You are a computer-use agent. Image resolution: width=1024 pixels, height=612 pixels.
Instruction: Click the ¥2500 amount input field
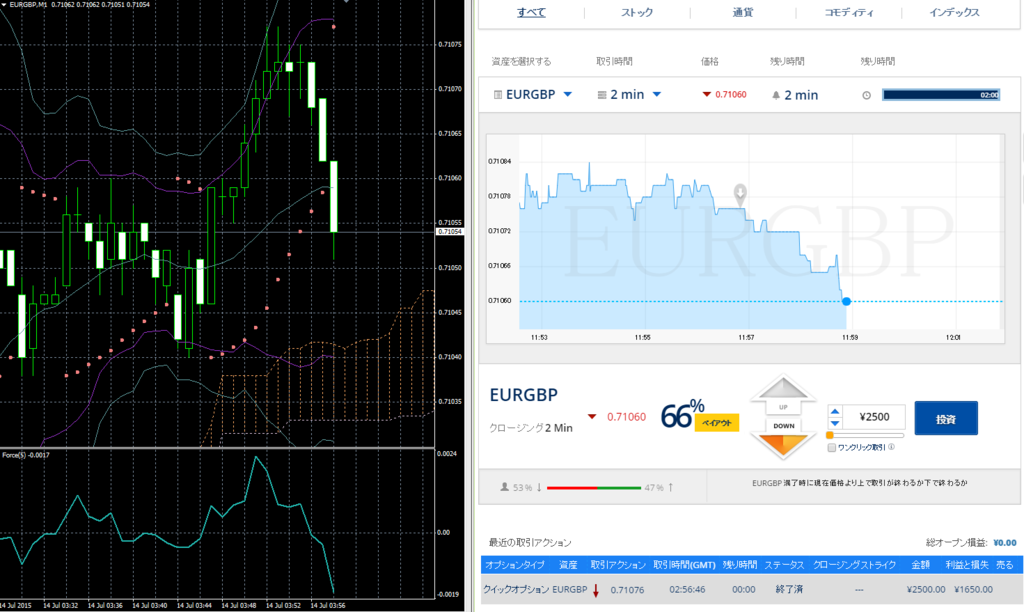coord(874,417)
